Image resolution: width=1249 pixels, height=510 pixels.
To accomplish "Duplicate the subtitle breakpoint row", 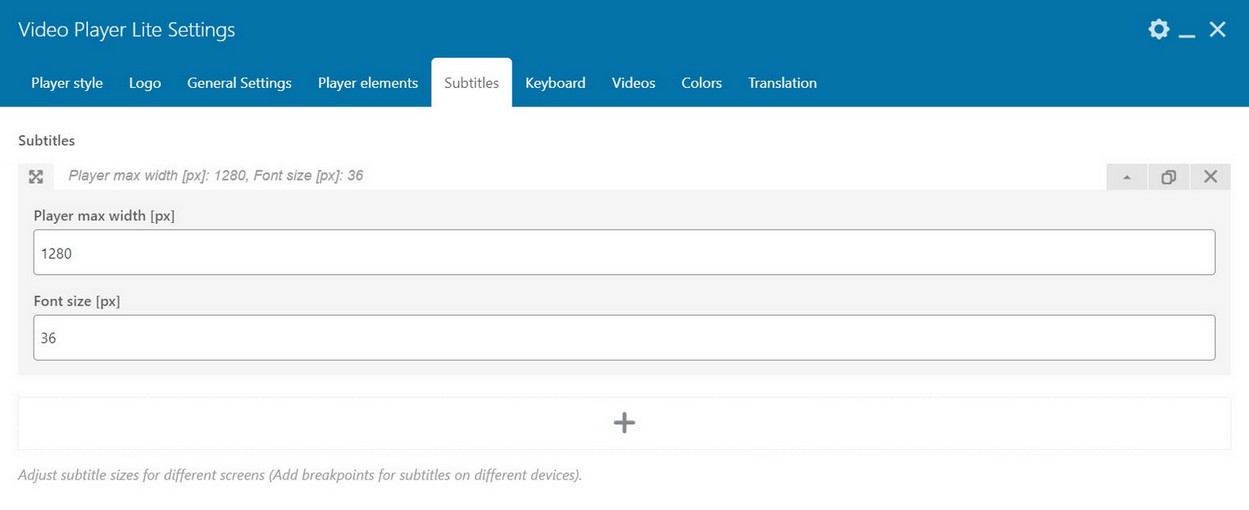I will tap(1168, 177).
